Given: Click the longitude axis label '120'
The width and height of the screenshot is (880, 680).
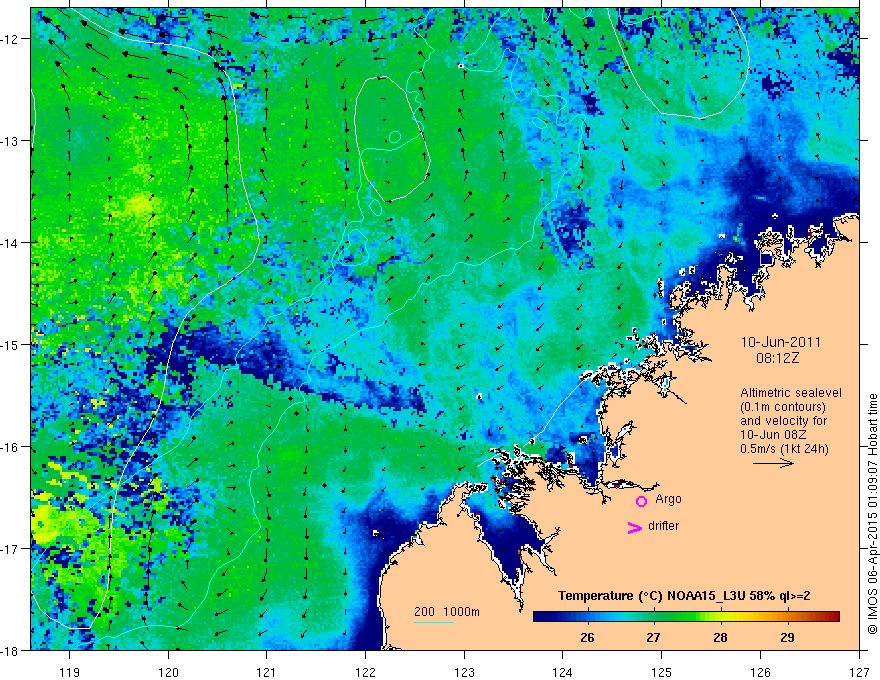Looking at the screenshot, I should point(168,672).
